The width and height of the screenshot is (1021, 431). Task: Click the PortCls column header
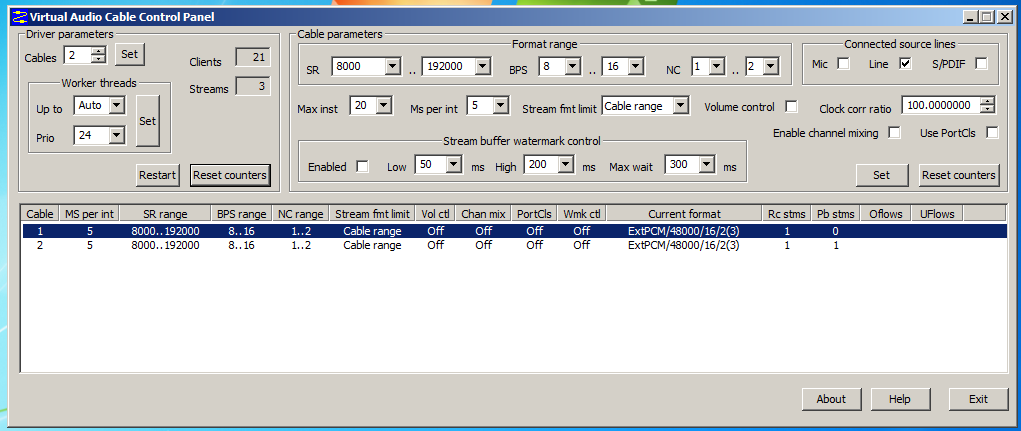pos(534,214)
